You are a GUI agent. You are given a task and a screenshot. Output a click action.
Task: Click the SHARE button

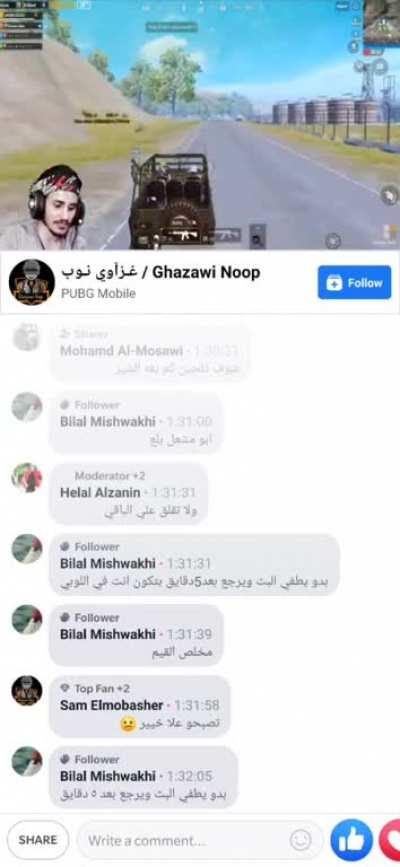(x=38, y=840)
